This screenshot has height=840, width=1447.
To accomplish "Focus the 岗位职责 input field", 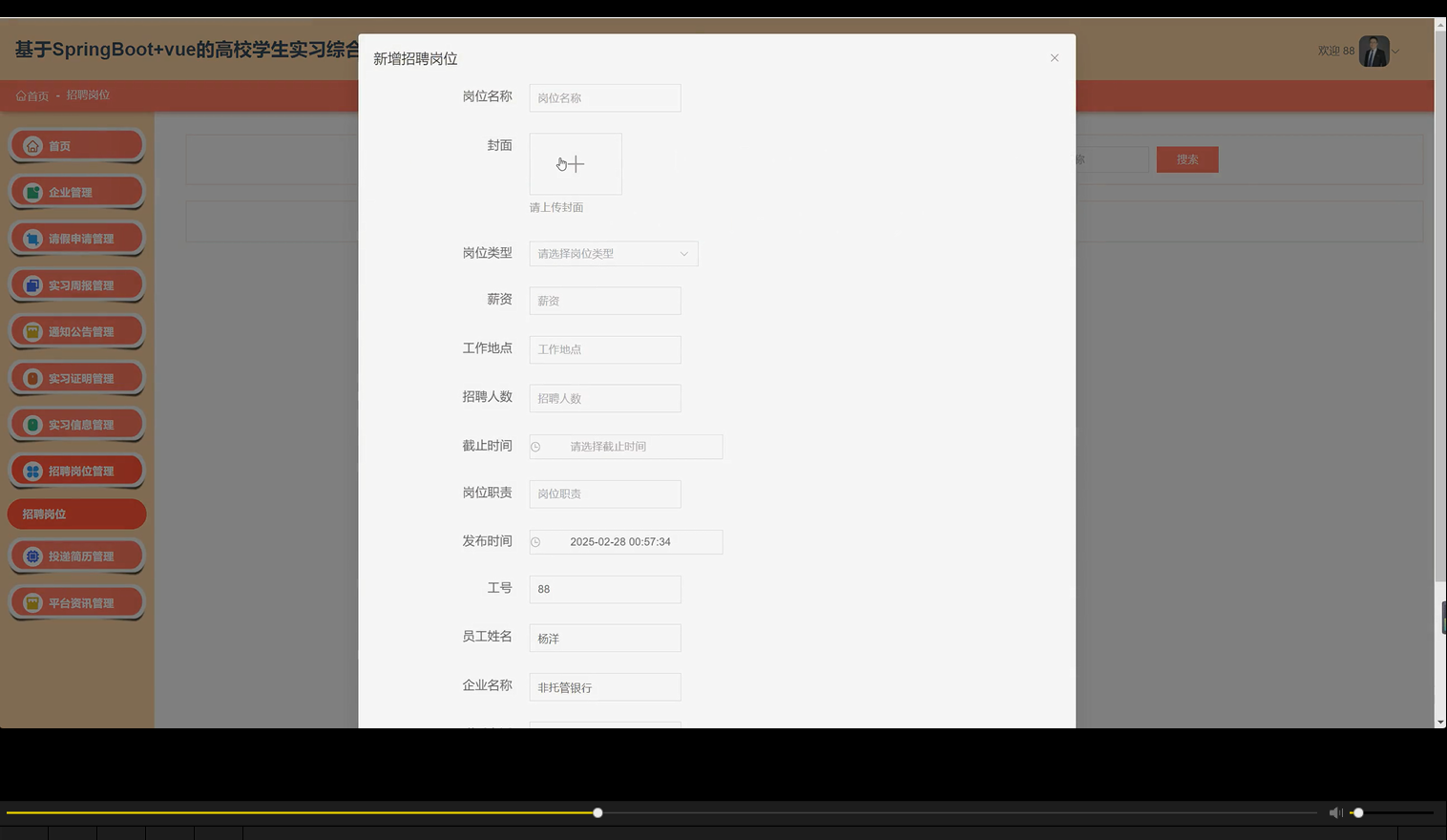I will coord(605,493).
